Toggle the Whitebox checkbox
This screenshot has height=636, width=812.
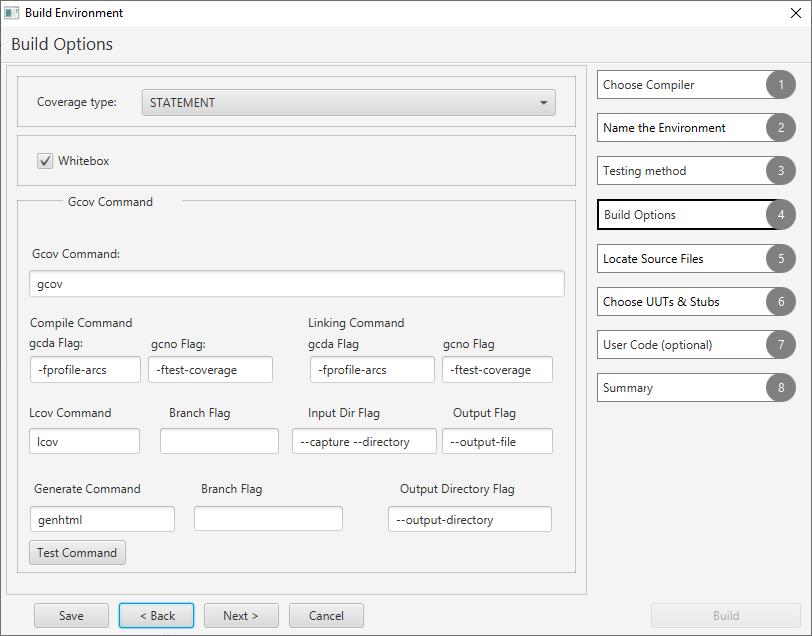(45, 161)
